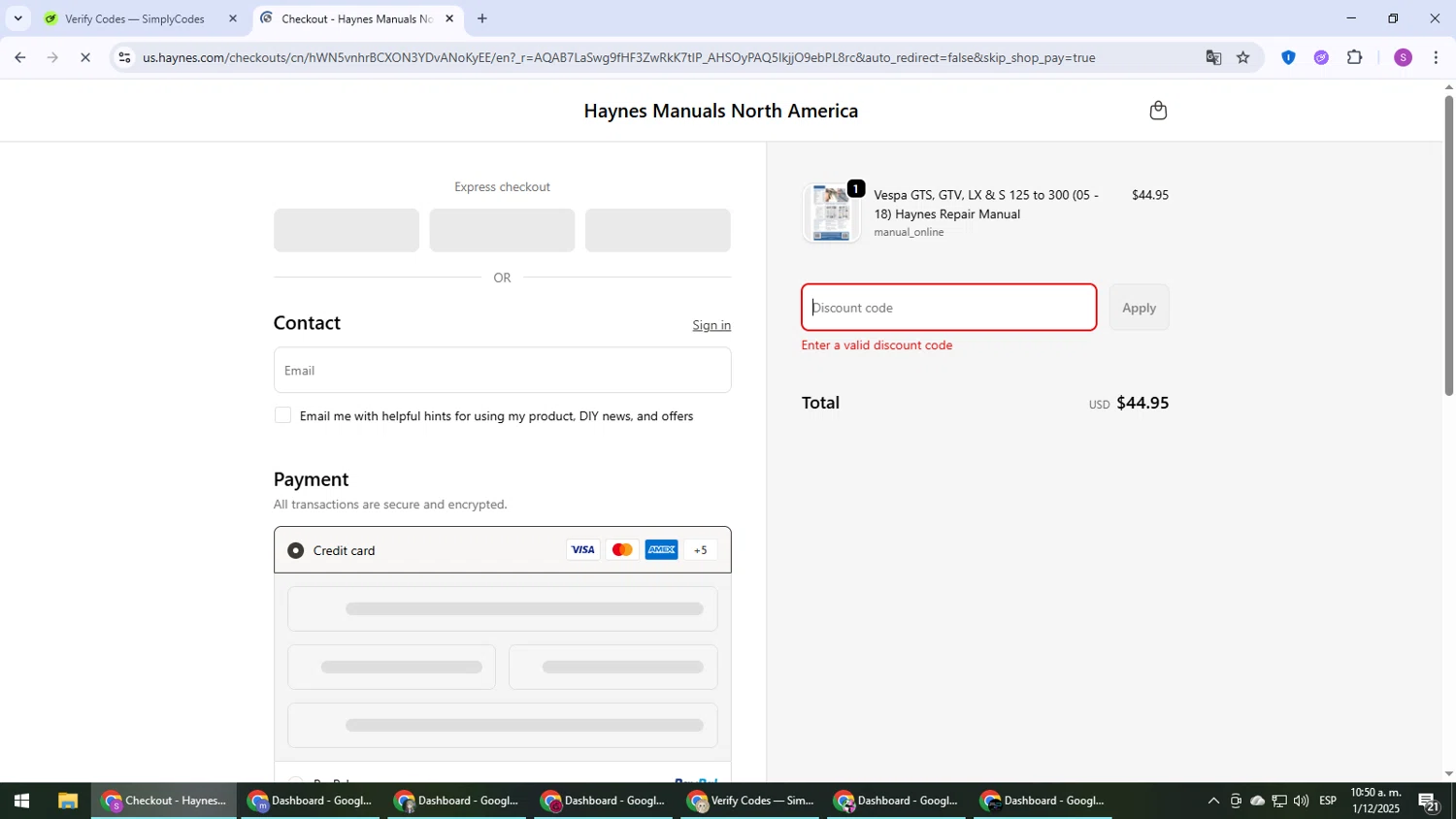The image size is (1456, 819).
Task: Switch to the Verify Codes SimplyCodes tab
Action: (x=134, y=18)
